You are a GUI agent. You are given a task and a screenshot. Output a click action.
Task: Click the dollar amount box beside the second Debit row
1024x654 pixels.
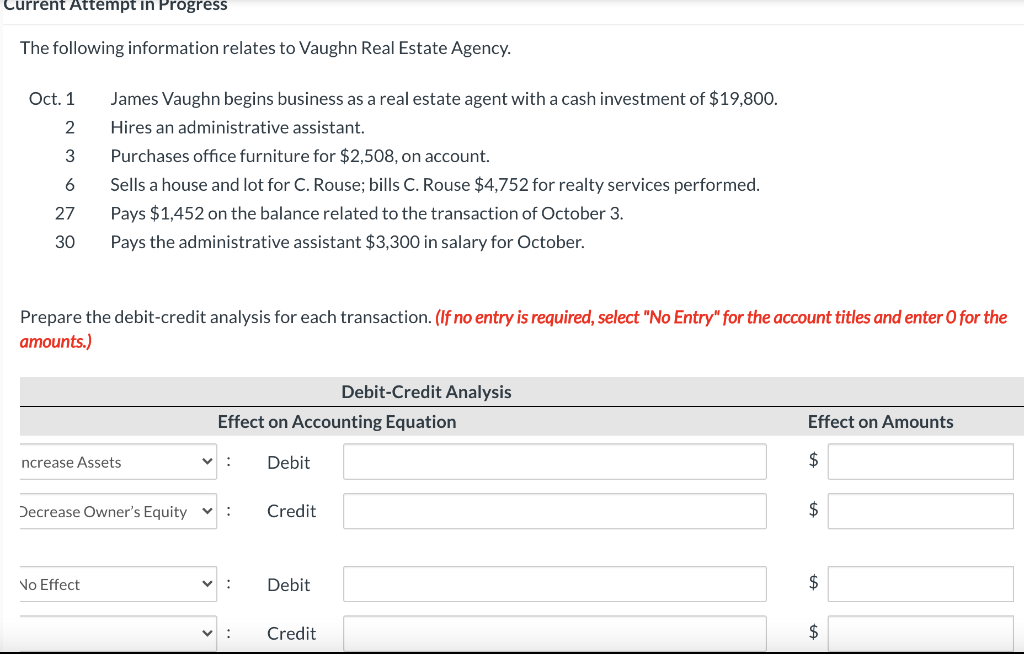click(920, 584)
